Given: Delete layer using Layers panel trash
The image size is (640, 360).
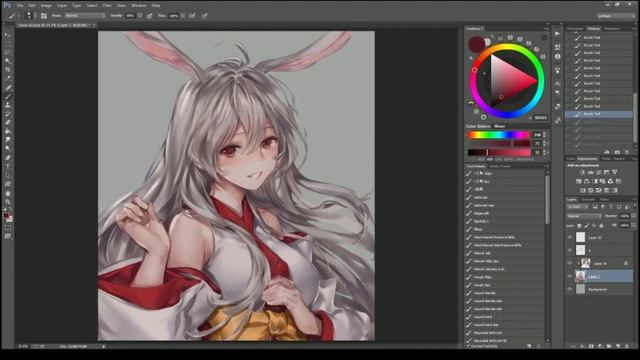Looking at the screenshot, I should coord(627,346).
